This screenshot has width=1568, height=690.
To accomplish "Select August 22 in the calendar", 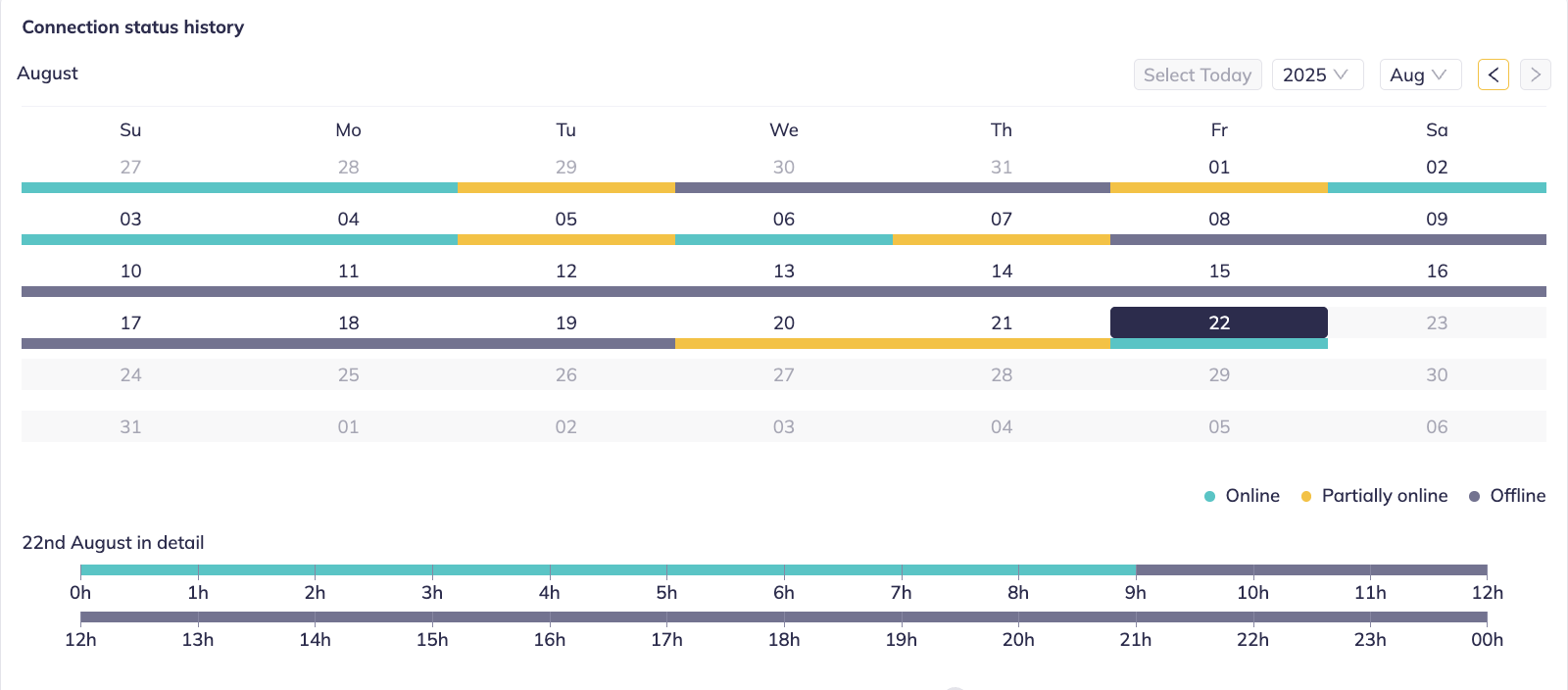I will point(1218,322).
